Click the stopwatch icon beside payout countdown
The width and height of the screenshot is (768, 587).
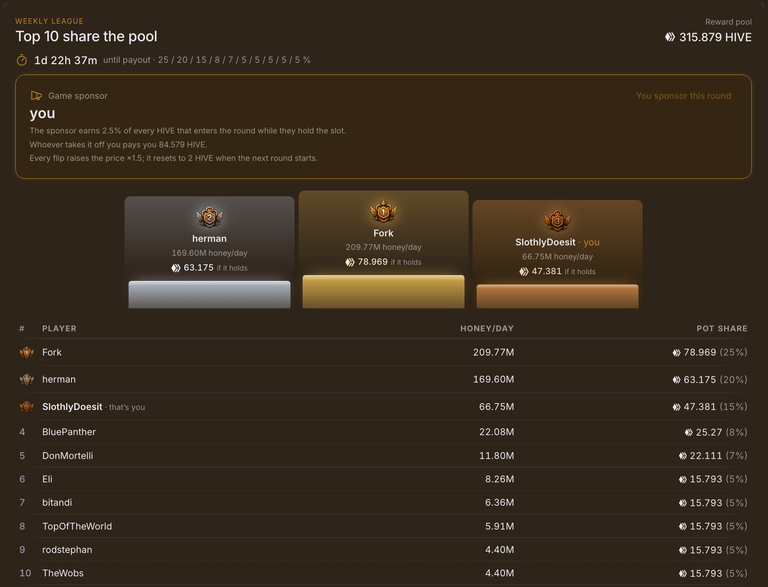(22, 60)
